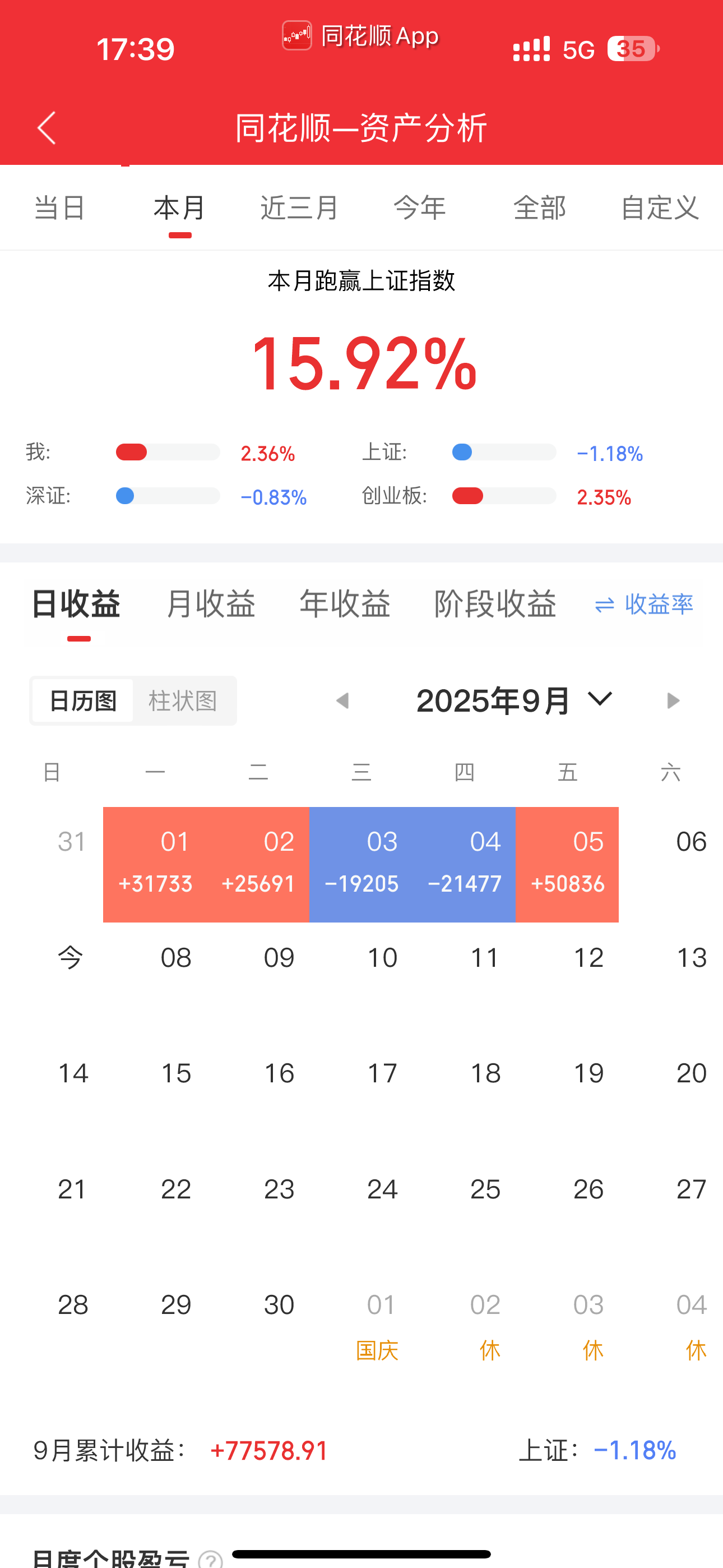This screenshot has height=1568, width=723.
Task: Tap the 创业板 return progress bar
Action: pos(504,496)
